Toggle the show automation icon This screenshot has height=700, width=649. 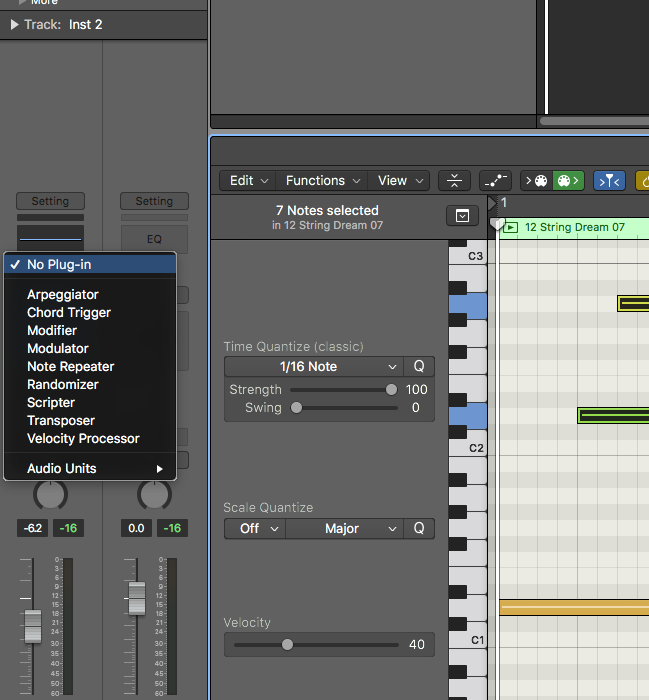(495, 181)
